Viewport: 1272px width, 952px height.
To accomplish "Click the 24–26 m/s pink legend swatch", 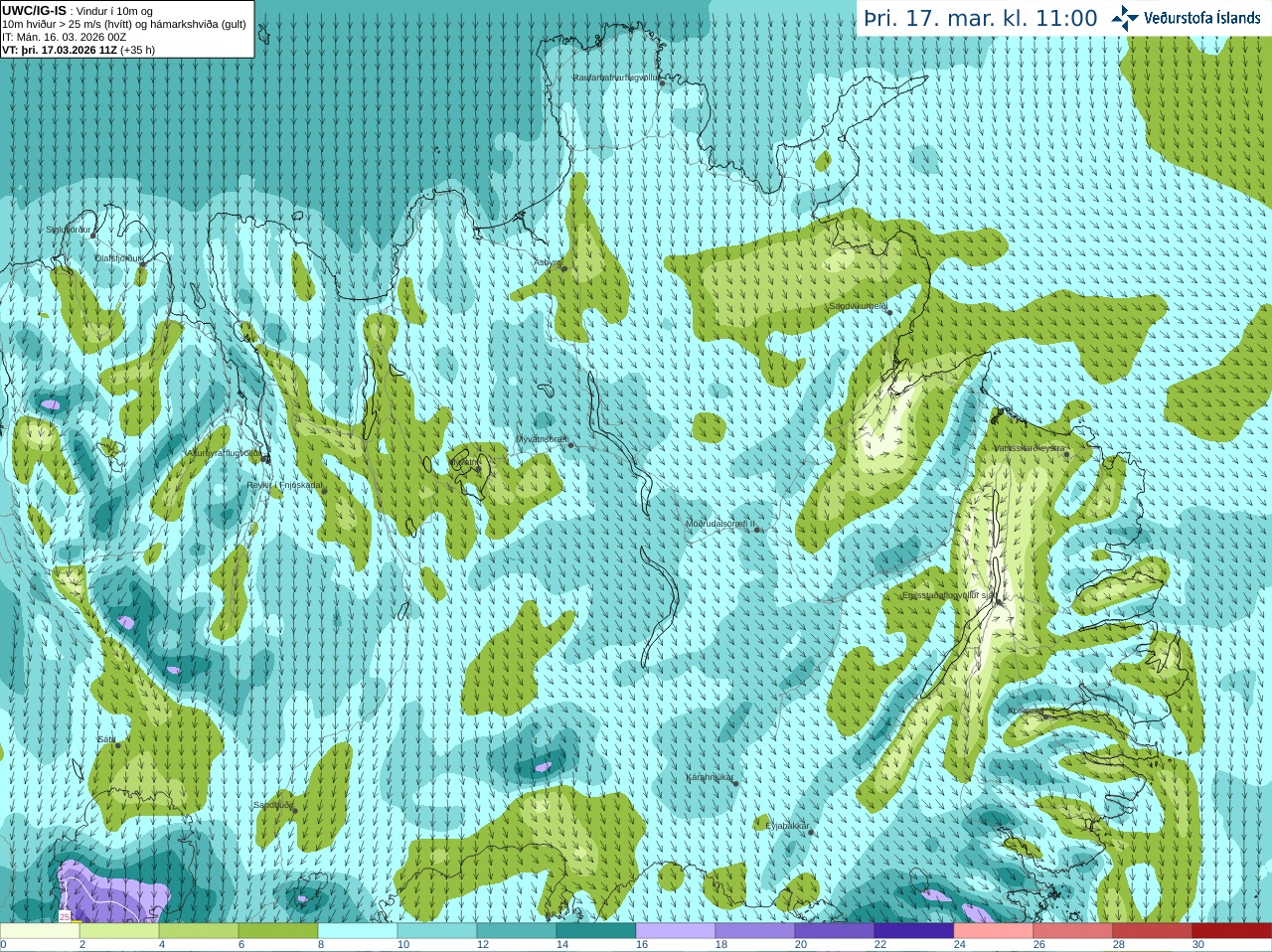I will coord(994,931).
